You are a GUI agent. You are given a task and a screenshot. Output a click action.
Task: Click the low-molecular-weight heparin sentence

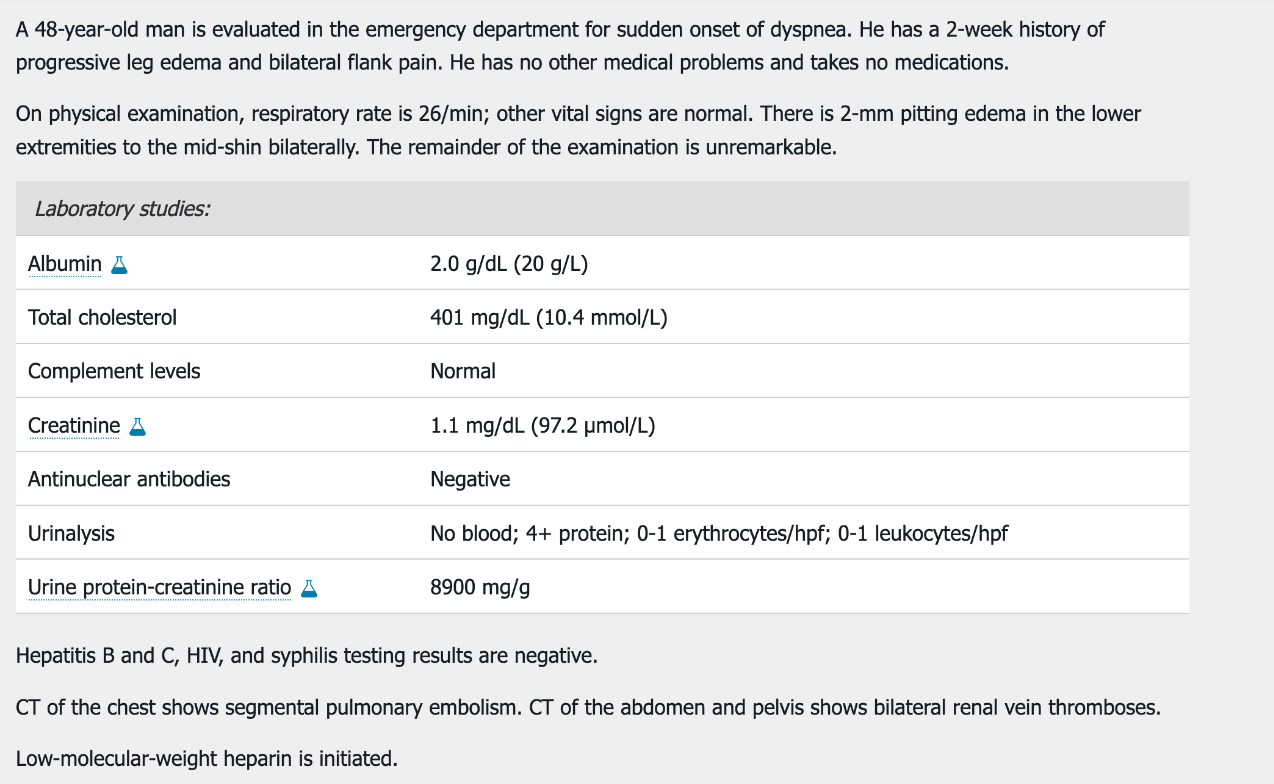point(207,759)
